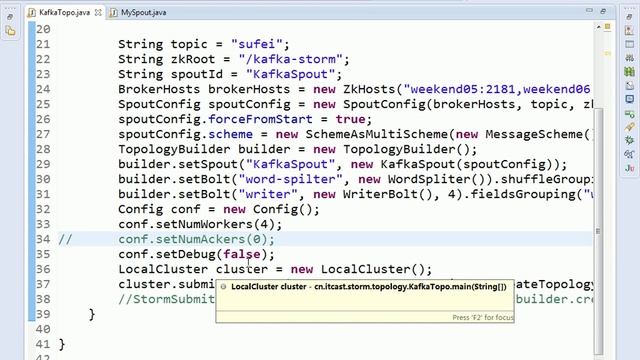Click the KafkaSpout(spoutConfig) constructor call
This screenshot has height=360, width=640.
pos(470,164)
